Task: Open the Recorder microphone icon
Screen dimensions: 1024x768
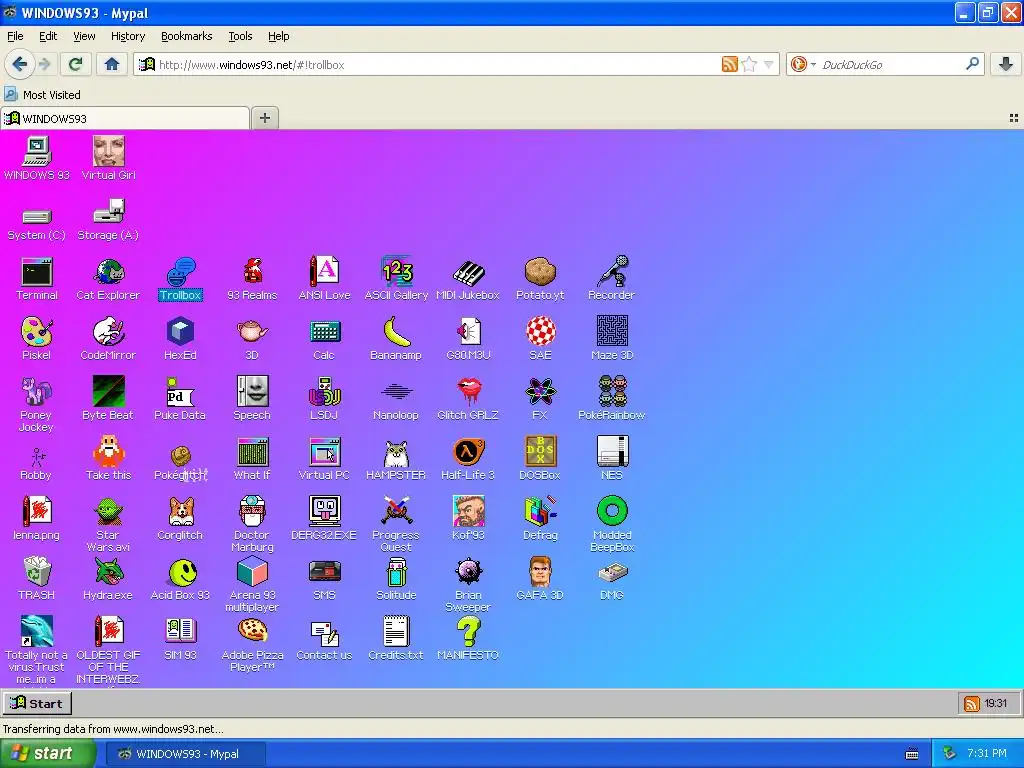Action: pos(611,279)
